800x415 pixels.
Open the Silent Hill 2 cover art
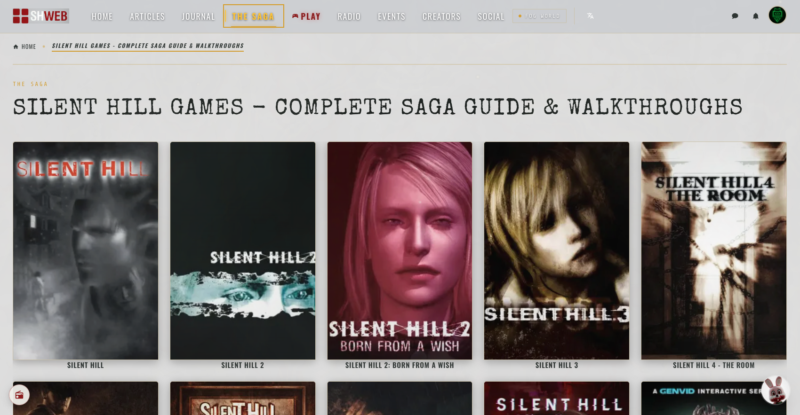[x=243, y=251]
